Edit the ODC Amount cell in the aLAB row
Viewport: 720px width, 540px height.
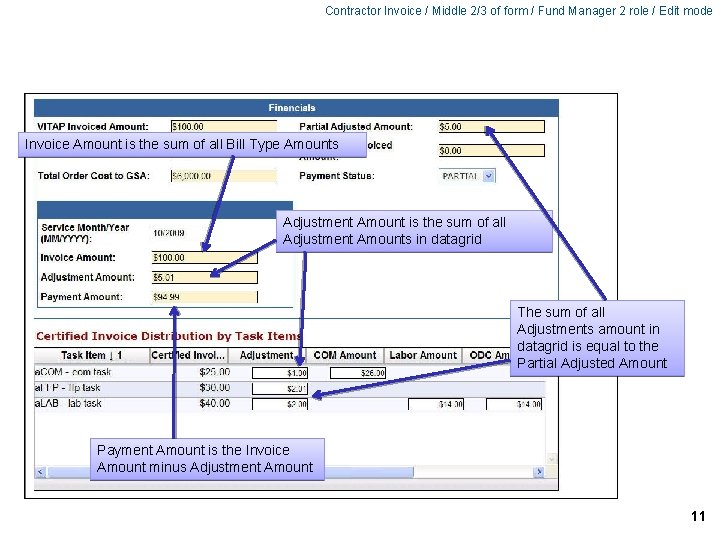514,404
